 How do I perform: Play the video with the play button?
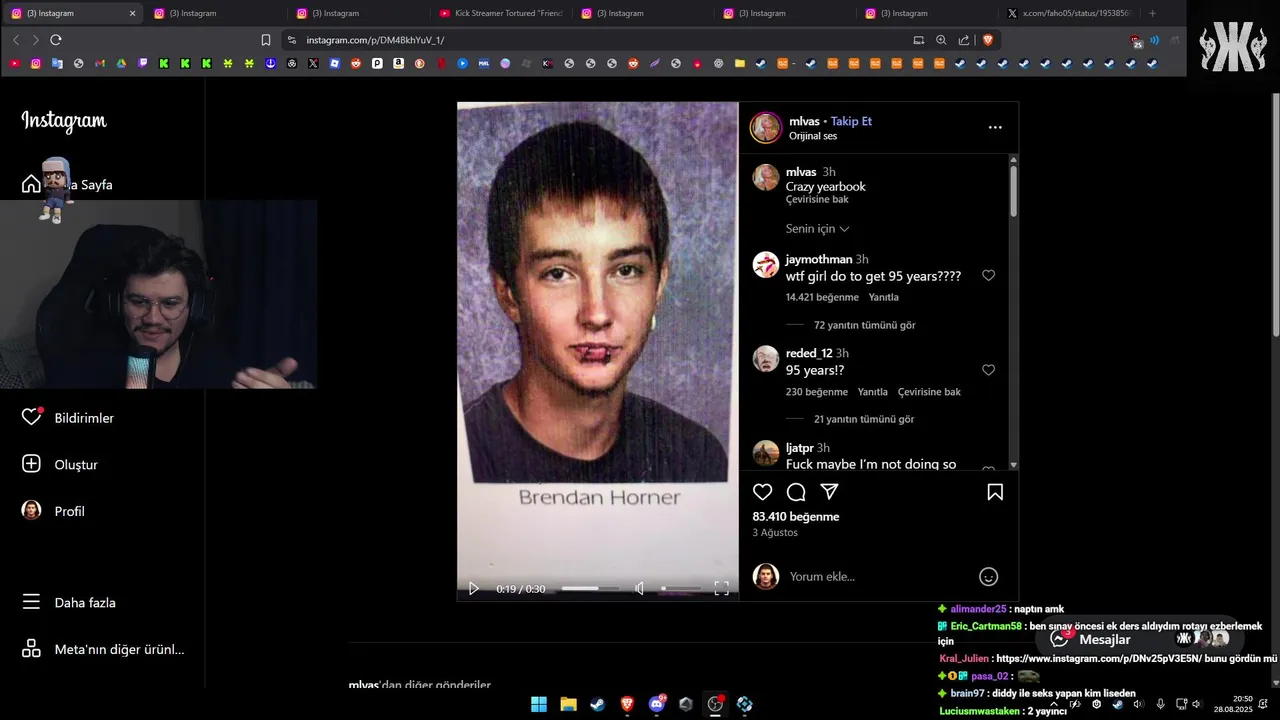474,589
